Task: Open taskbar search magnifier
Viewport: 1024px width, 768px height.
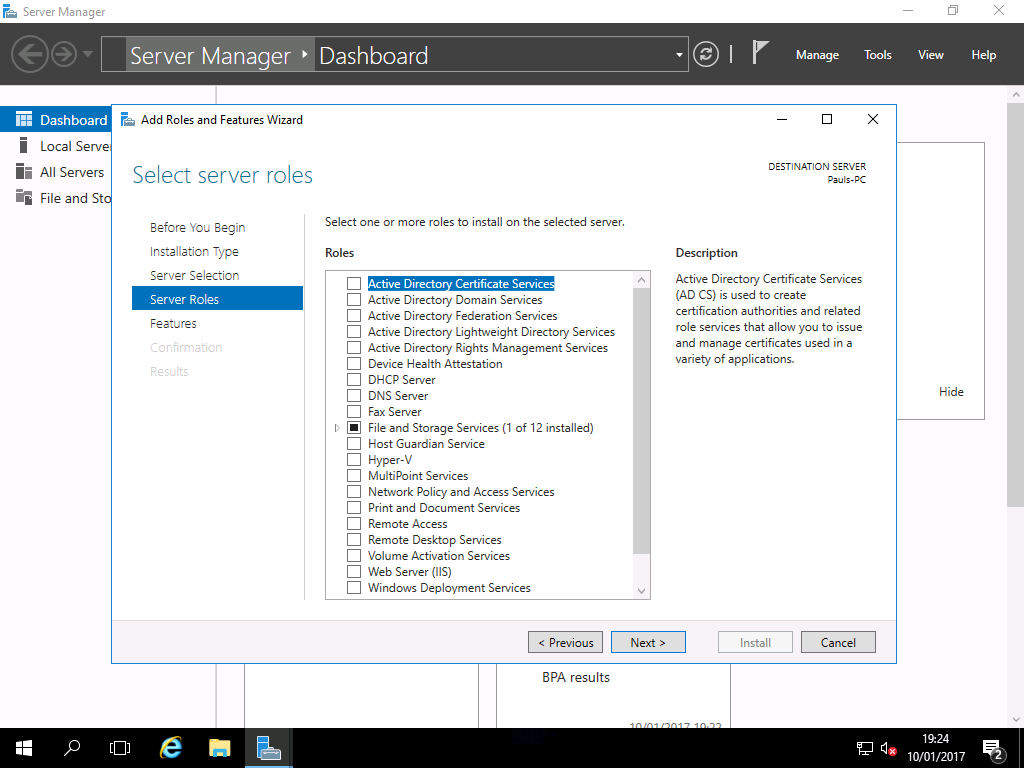Action: pos(72,748)
